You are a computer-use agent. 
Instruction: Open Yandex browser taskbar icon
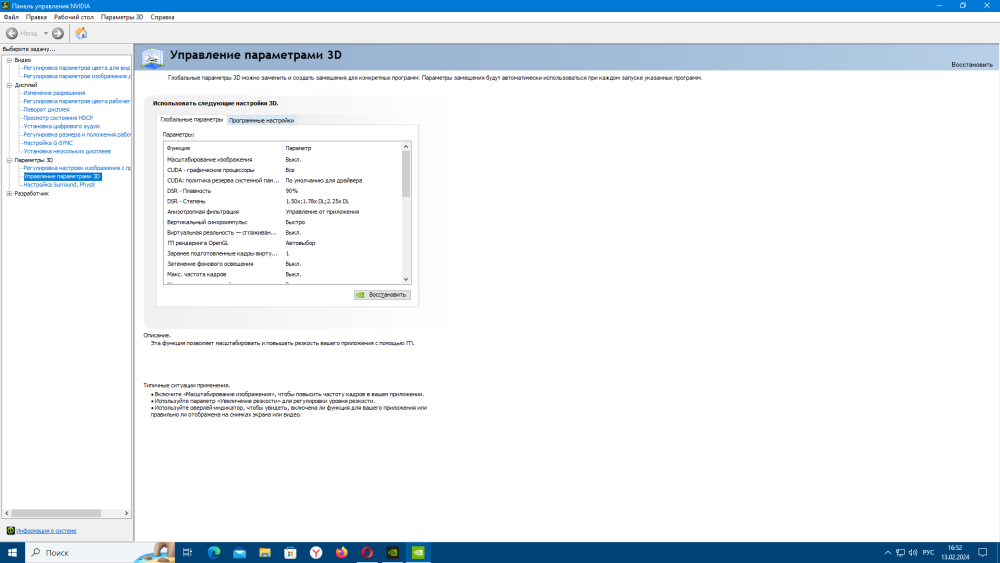[316, 552]
